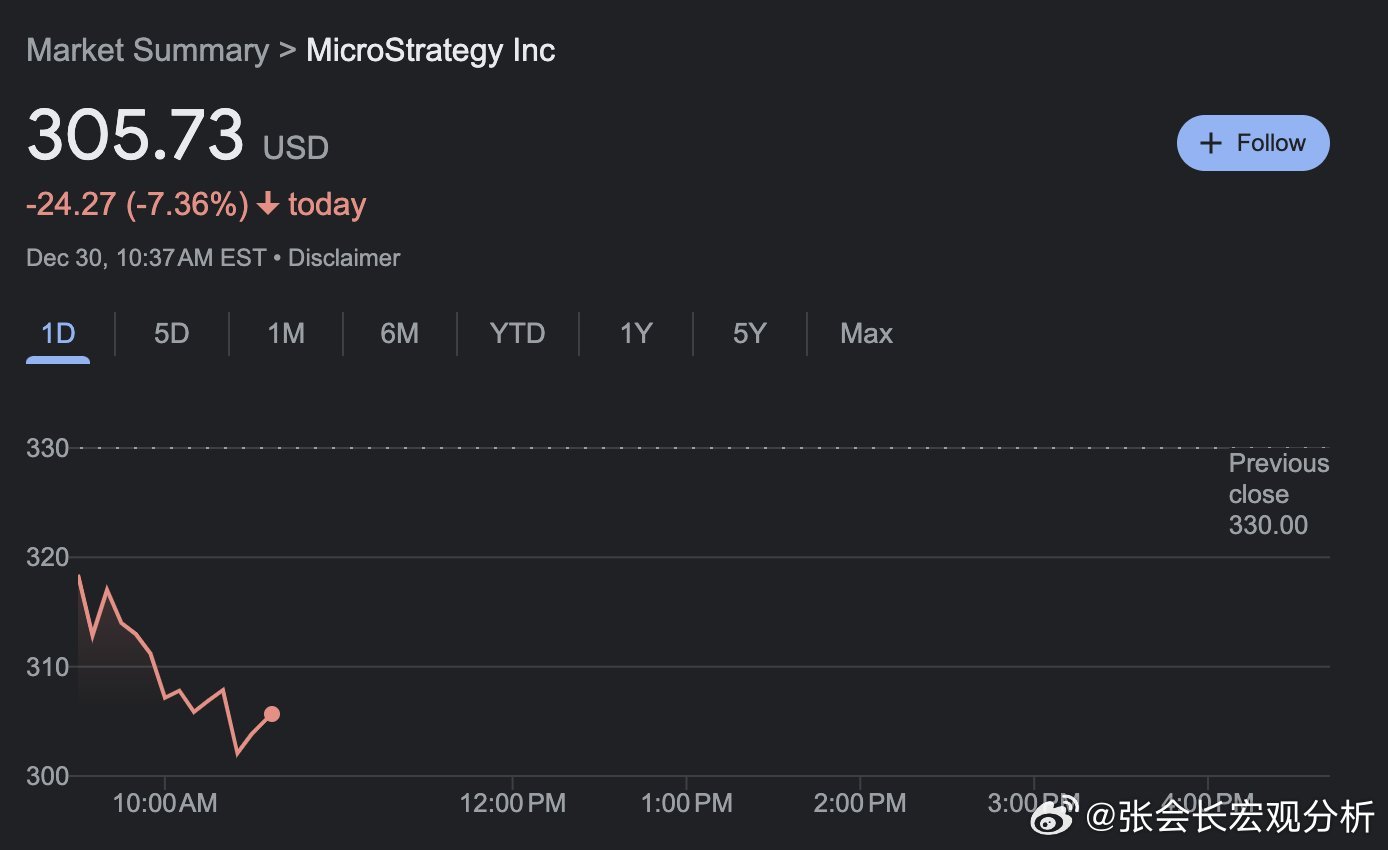This screenshot has height=850, width=1388.
Task: Click the Previous close 330.00 label
Action: click(x=1277, y=494)
